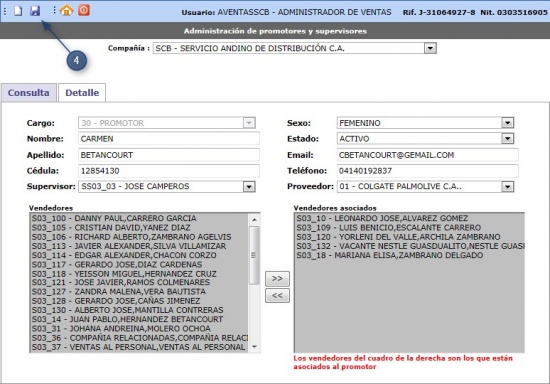Click the Vendedores list scroll down arrow
The width and height of the screenshot is (550, 384).
pos(255,347)
